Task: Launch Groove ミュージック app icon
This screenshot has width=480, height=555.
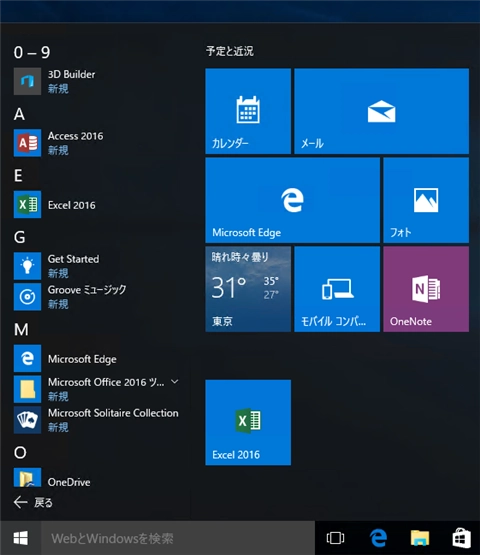Action: 27,297
